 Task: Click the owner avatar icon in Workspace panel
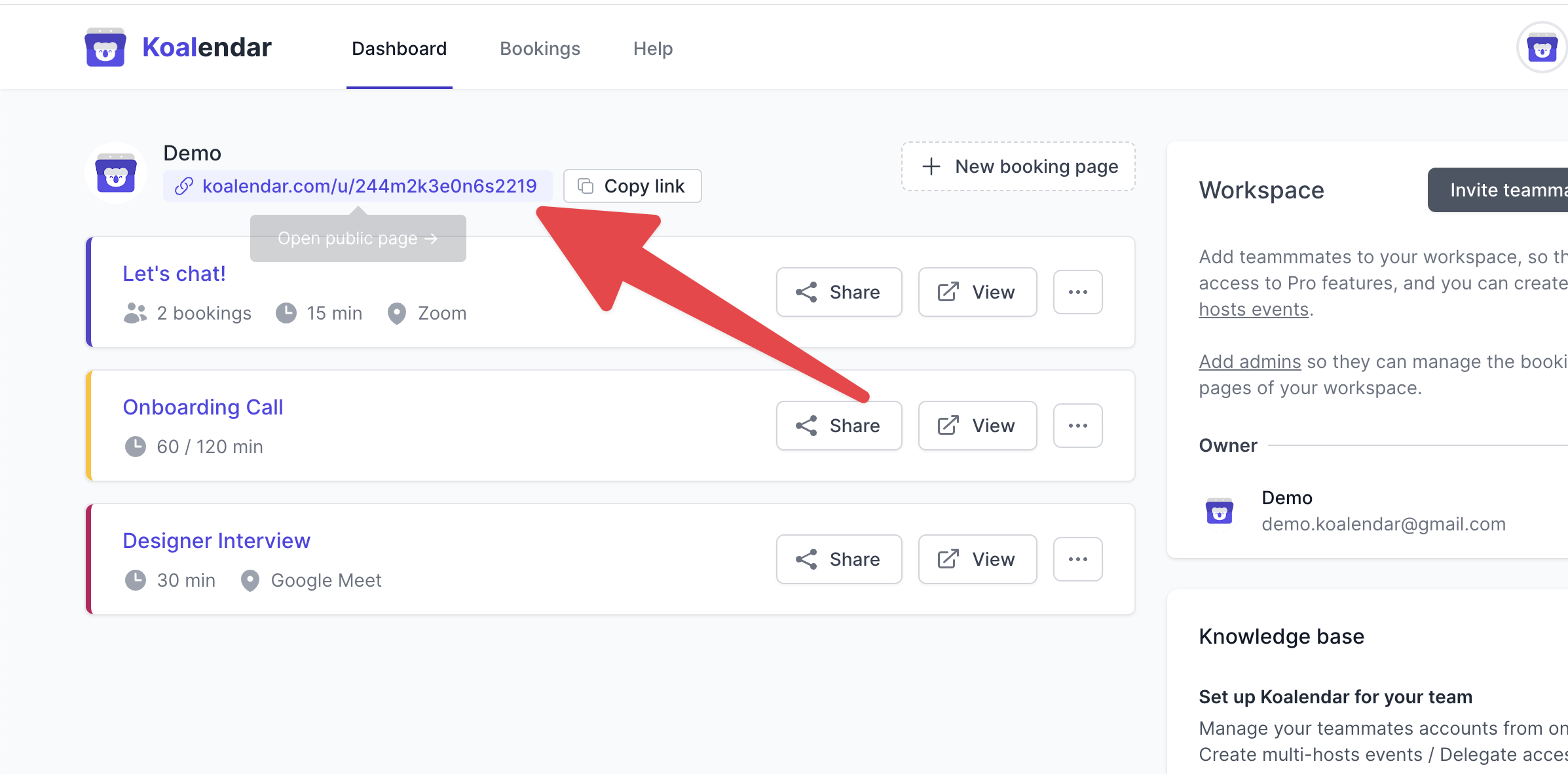tap(1219, 511)
